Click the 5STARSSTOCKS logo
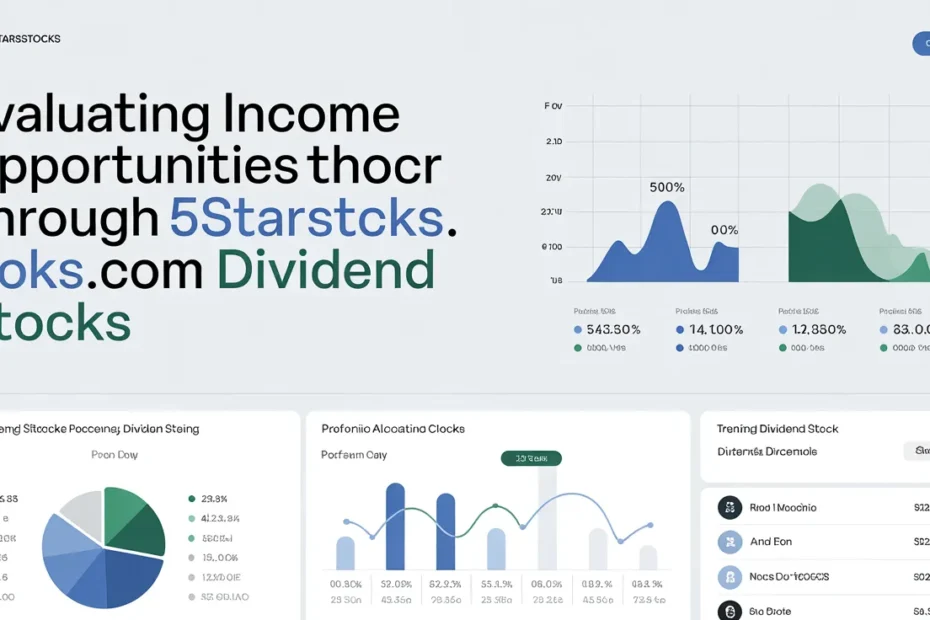The width and height of the screenshot is (930, 620). coord(30,38)
